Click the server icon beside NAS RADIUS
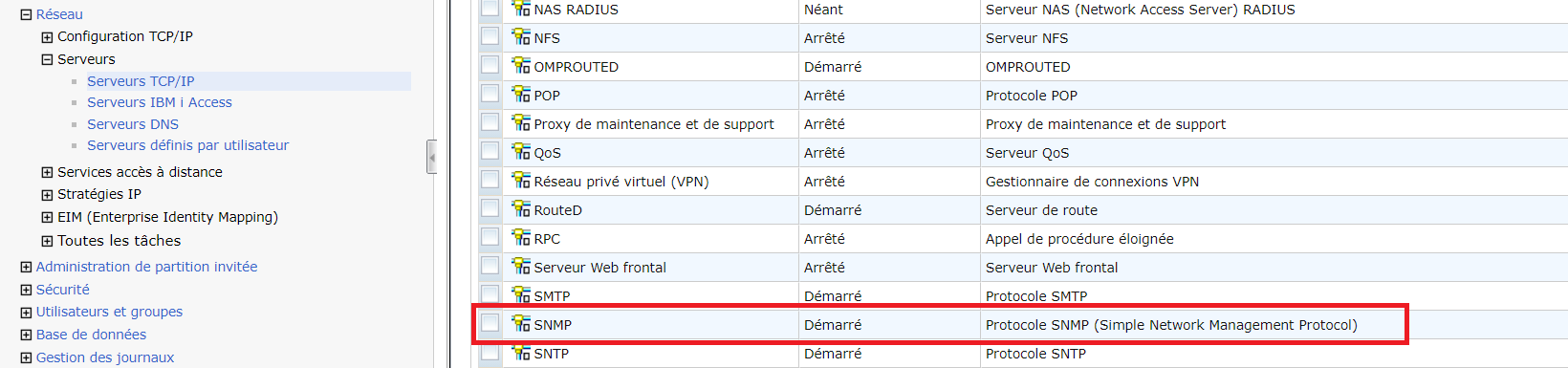Viewport: 1568px width, 368px height. [521, 9]
